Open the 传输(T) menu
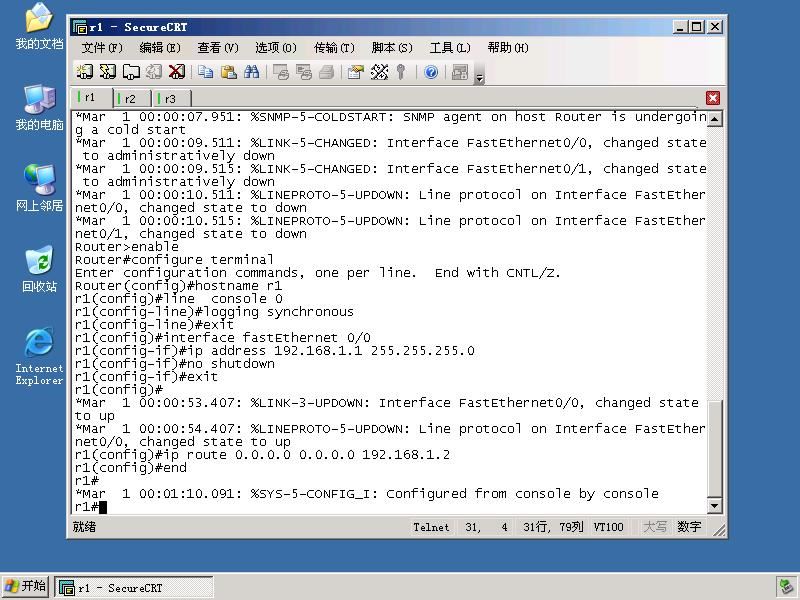 (334, 48)
